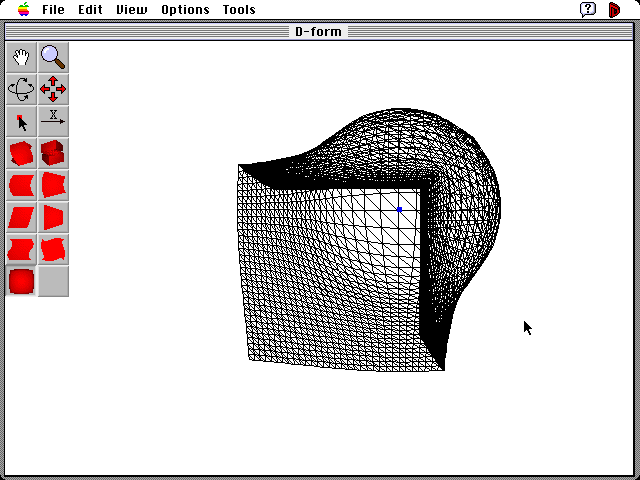
Task: Choose the concave-side red shape deformation
Action: tap(21, 185)
